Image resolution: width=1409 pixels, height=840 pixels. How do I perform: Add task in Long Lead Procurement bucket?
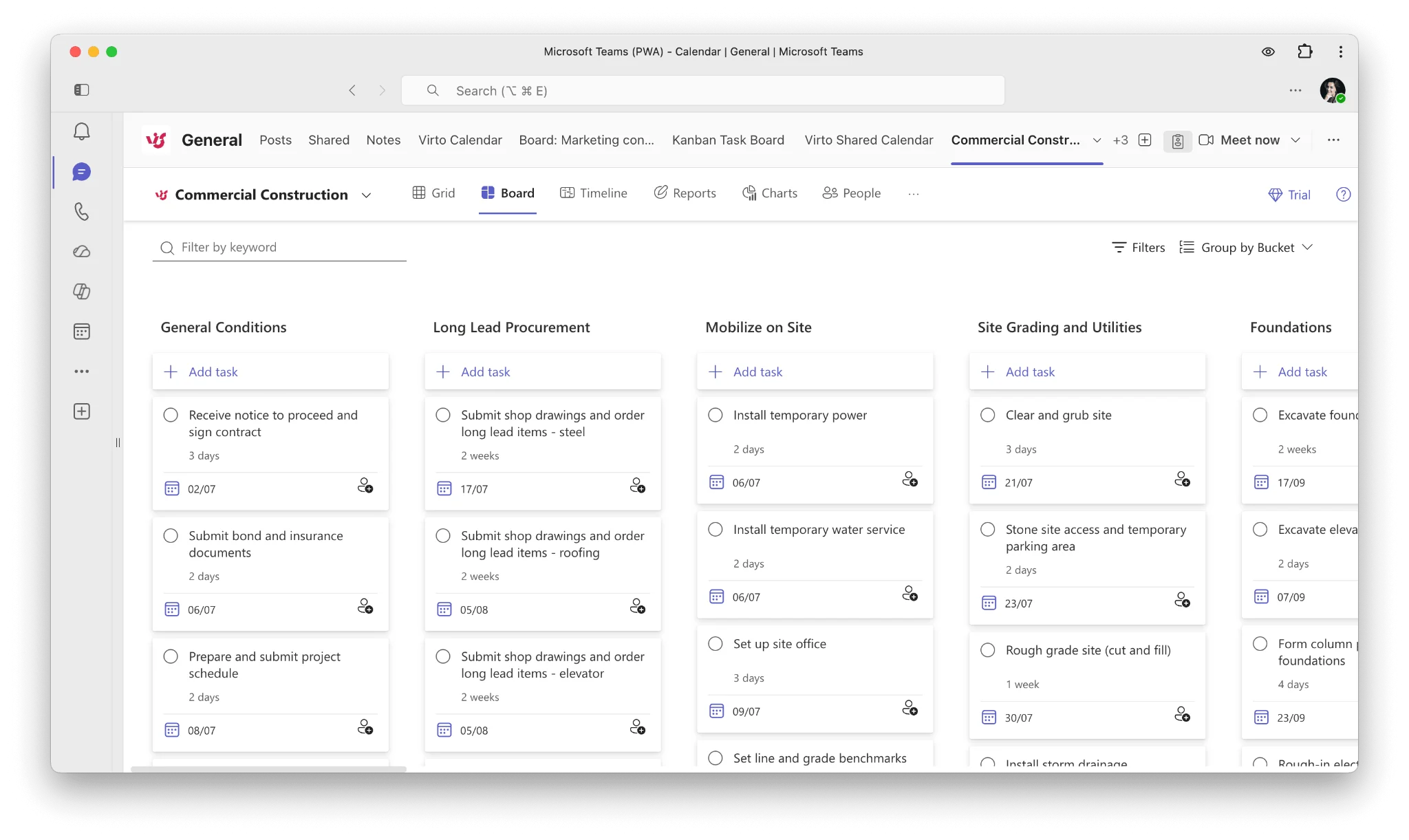click(x=543, y=371)
